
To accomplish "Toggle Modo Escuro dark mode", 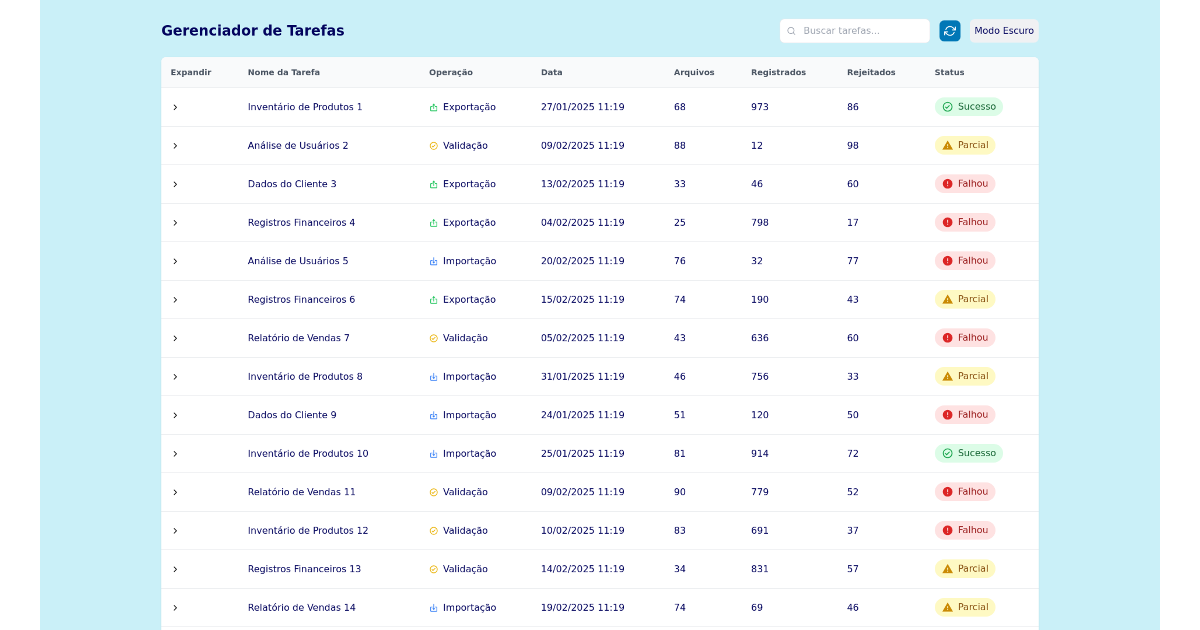I will 1003,31.
